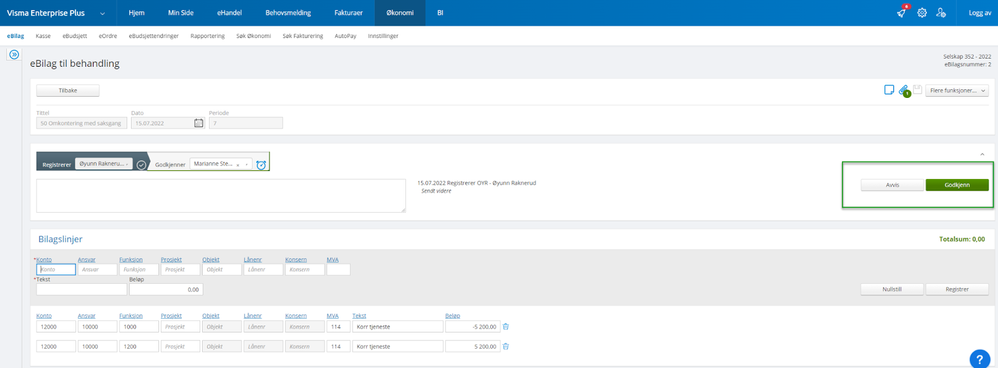Open Visma Enterprise Plus product dropdown
The width and height of the screenshot is (998, 368).
[103, 13]
